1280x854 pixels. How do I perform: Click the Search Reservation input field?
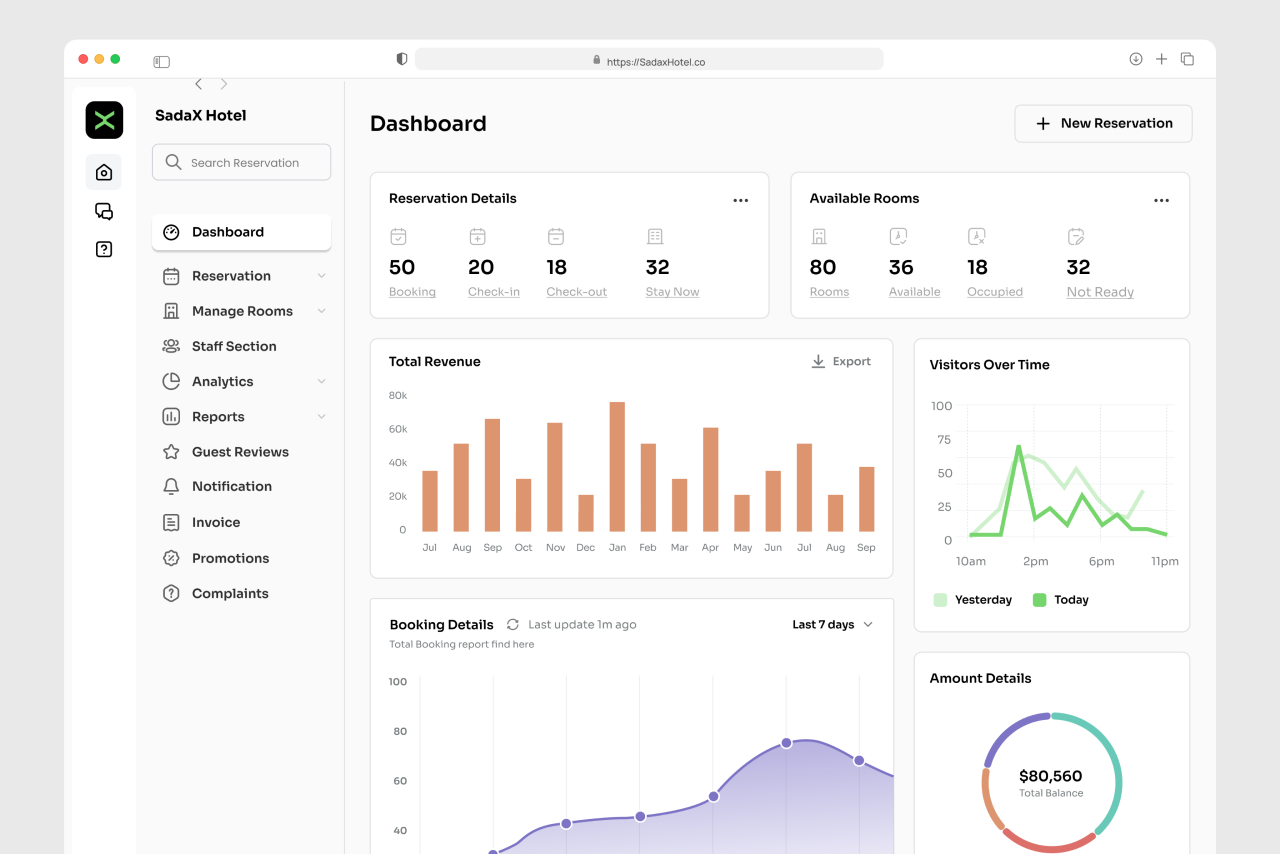coord(242,162)
